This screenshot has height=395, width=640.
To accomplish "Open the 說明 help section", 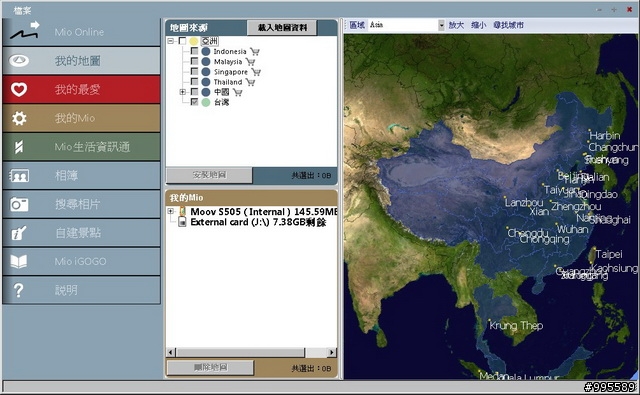I will tap(81, 290).
